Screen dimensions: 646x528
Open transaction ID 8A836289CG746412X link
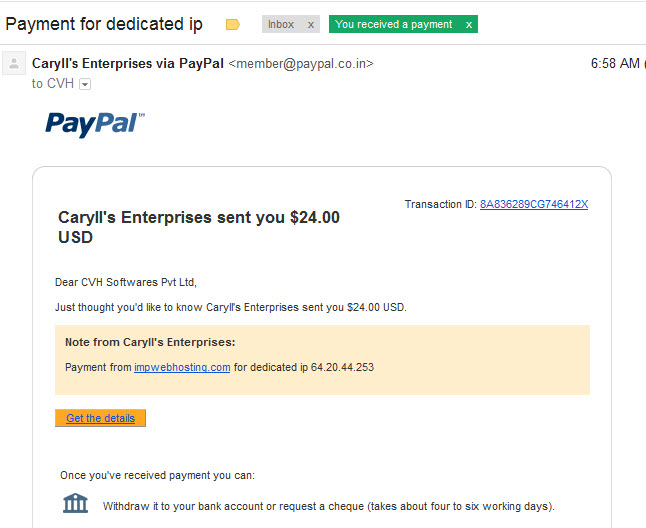[x=534, y=204]
